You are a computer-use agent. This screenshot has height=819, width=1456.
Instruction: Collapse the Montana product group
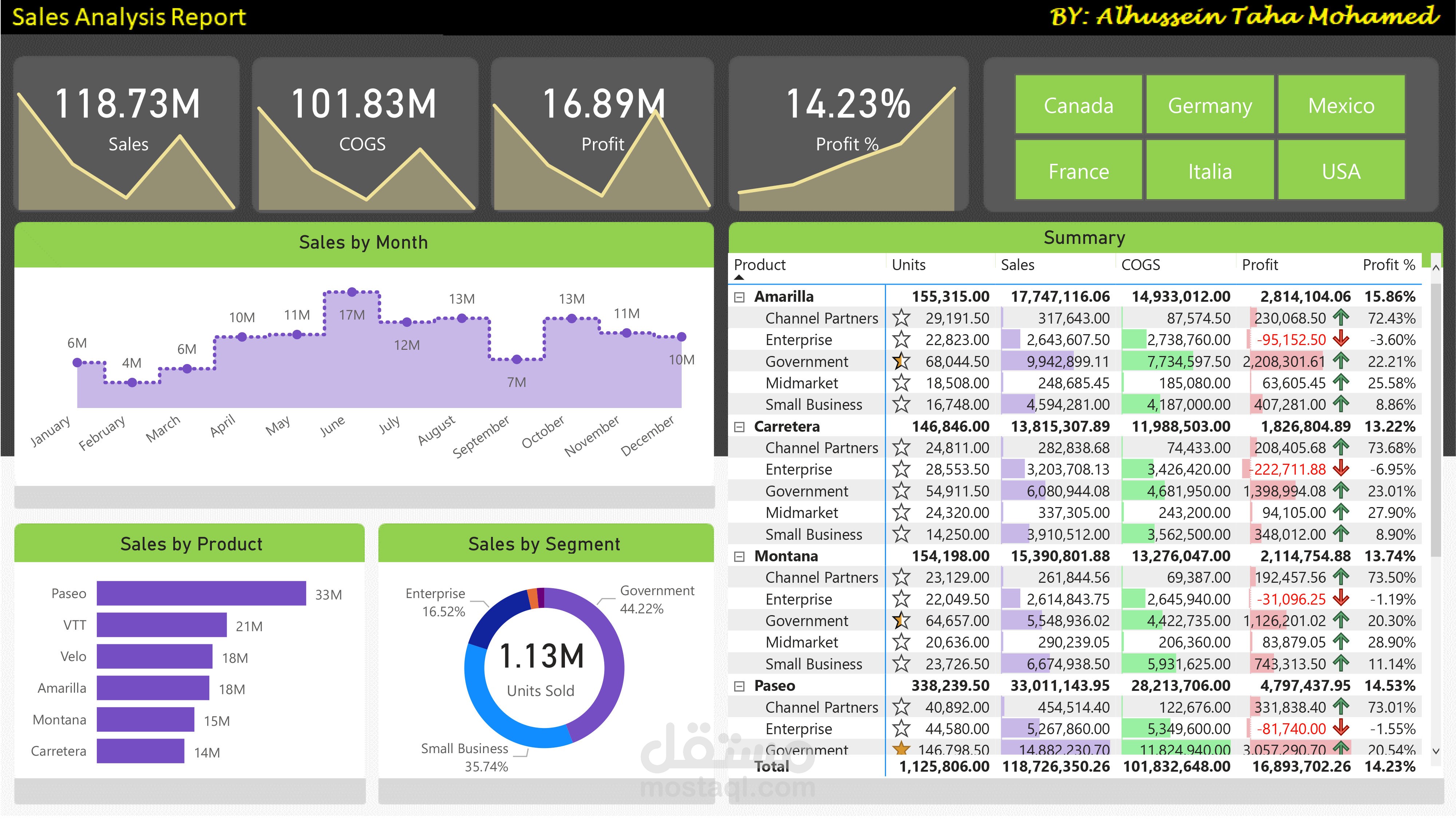click(x=739, y=557)
